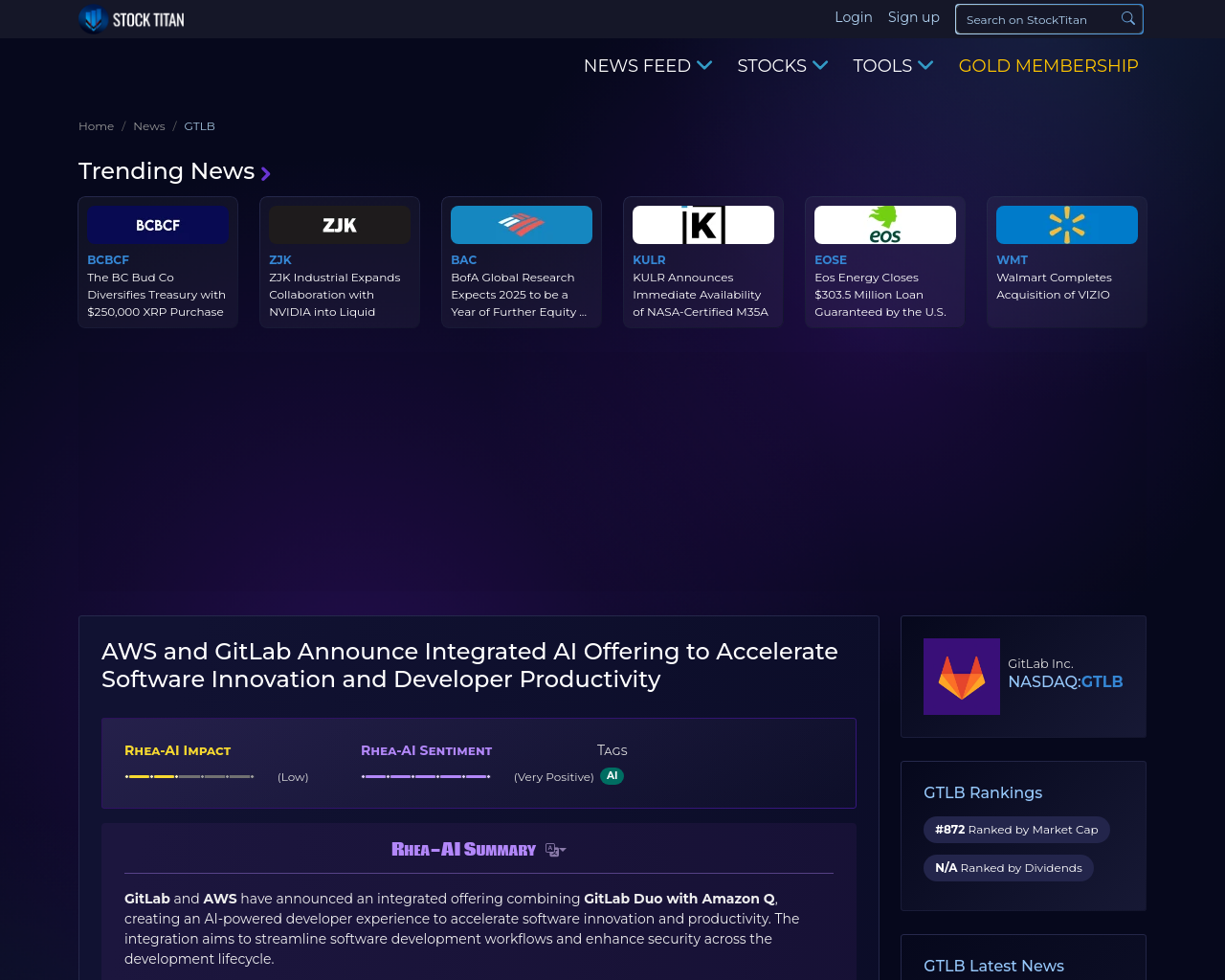Click the Rhea-AI Summary heading
This screenshot has width=1225, height=980.
464,850
